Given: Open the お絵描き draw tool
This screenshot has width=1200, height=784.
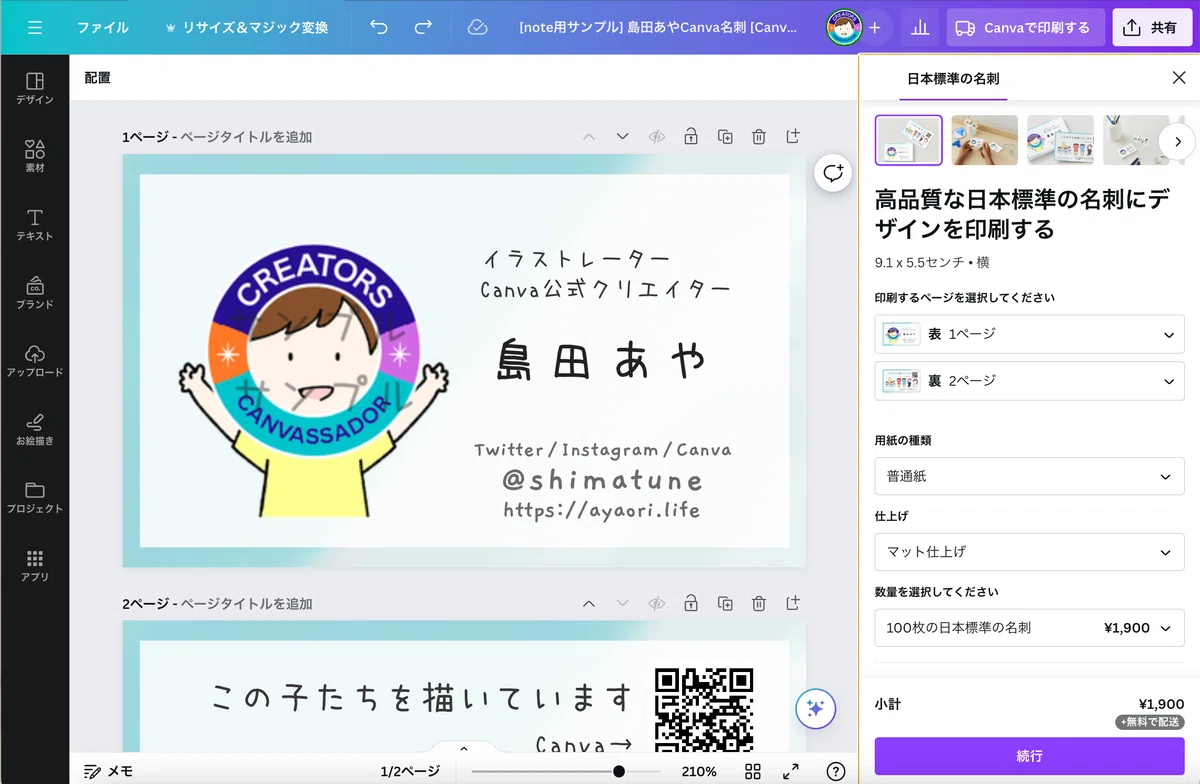Looking at the screenshot, I should (34, 428).
